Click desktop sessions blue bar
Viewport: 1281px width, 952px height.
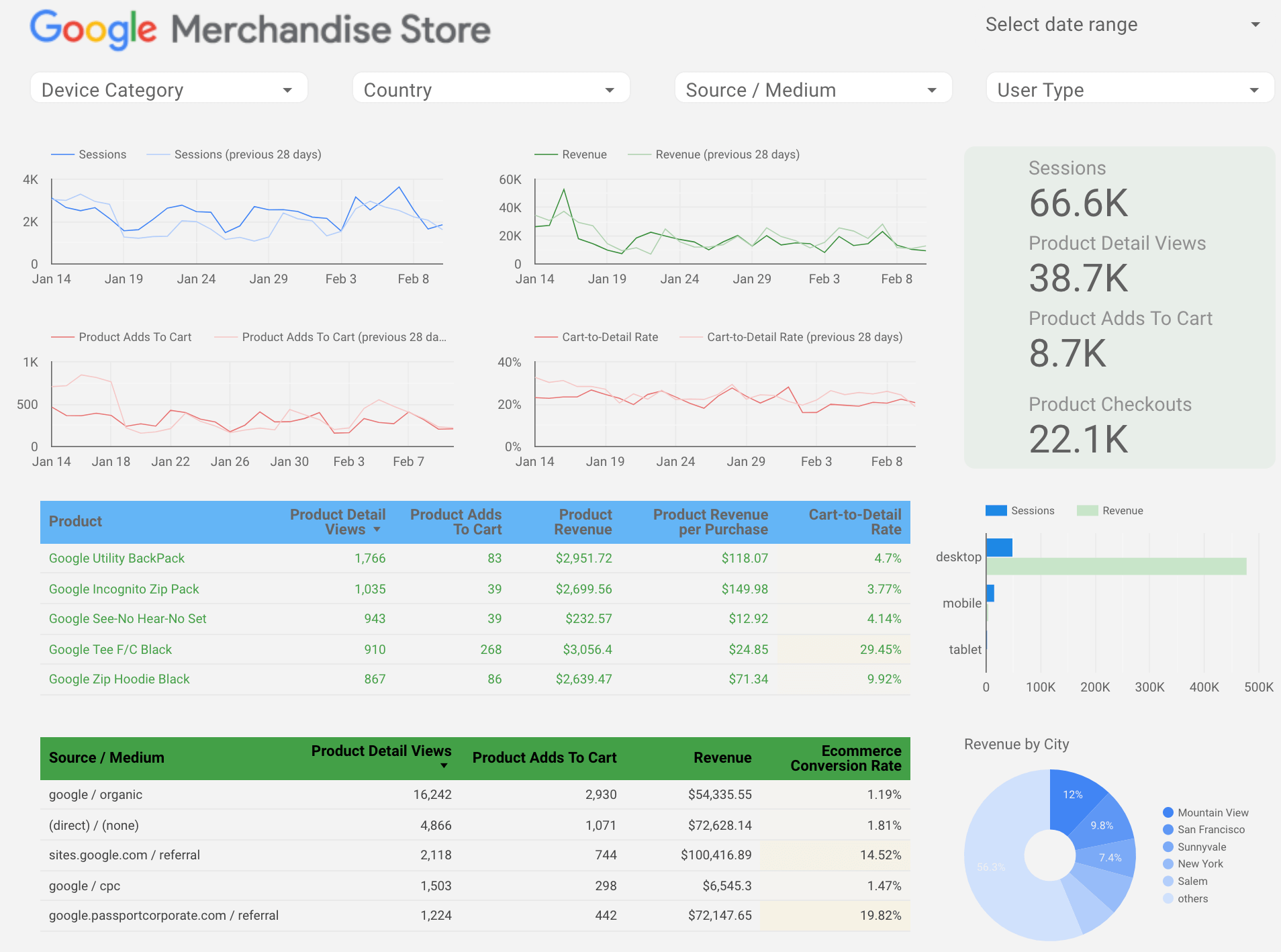tap(999, 548)
